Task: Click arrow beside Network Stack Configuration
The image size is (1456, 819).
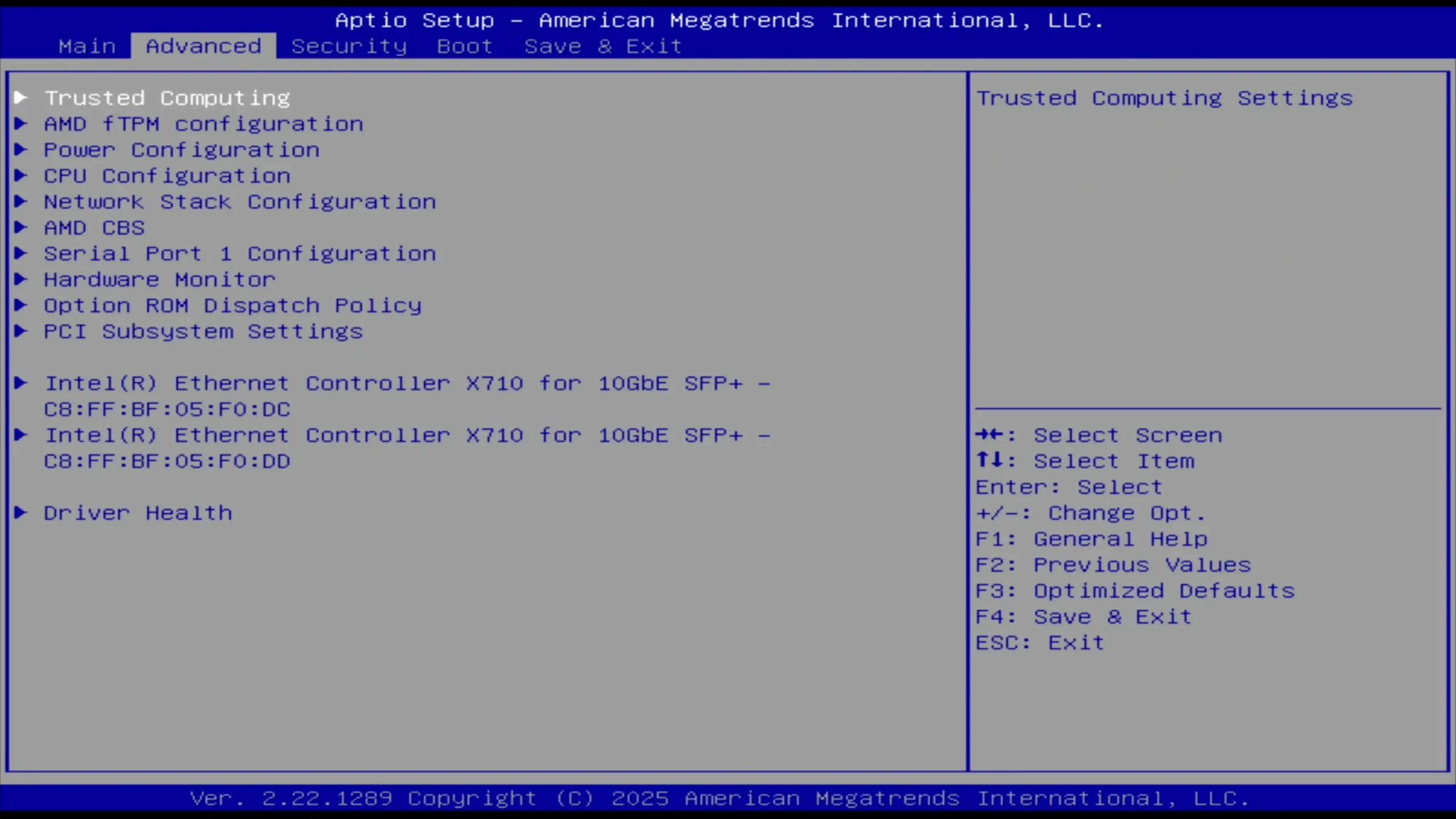Action: point(21,201)
